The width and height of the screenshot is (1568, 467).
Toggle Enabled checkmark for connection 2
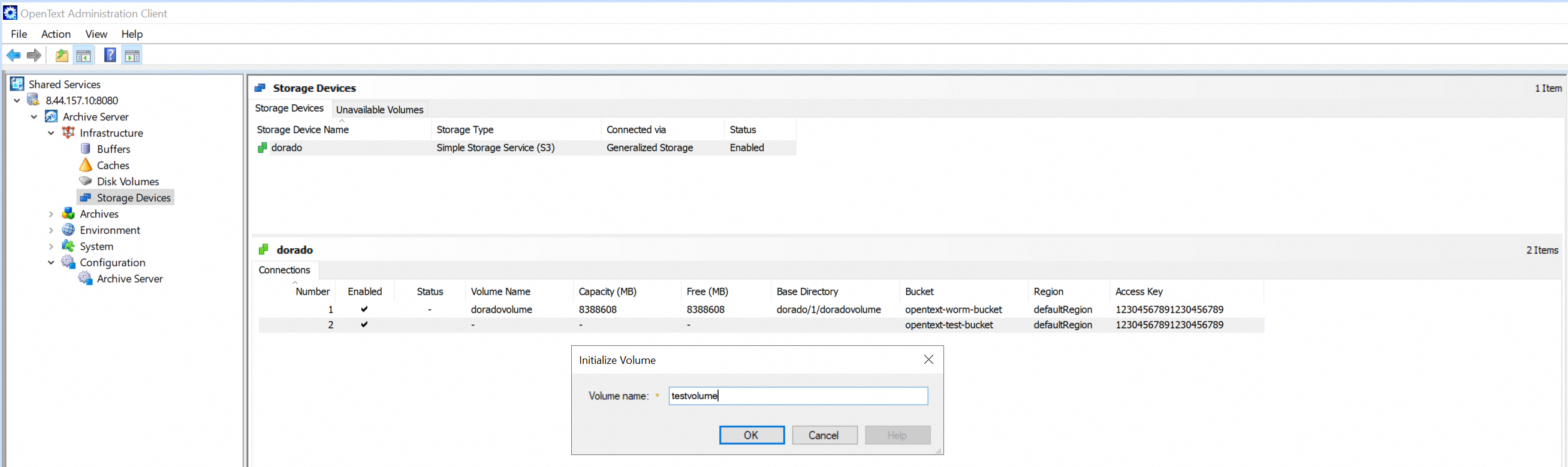[364, 324]
